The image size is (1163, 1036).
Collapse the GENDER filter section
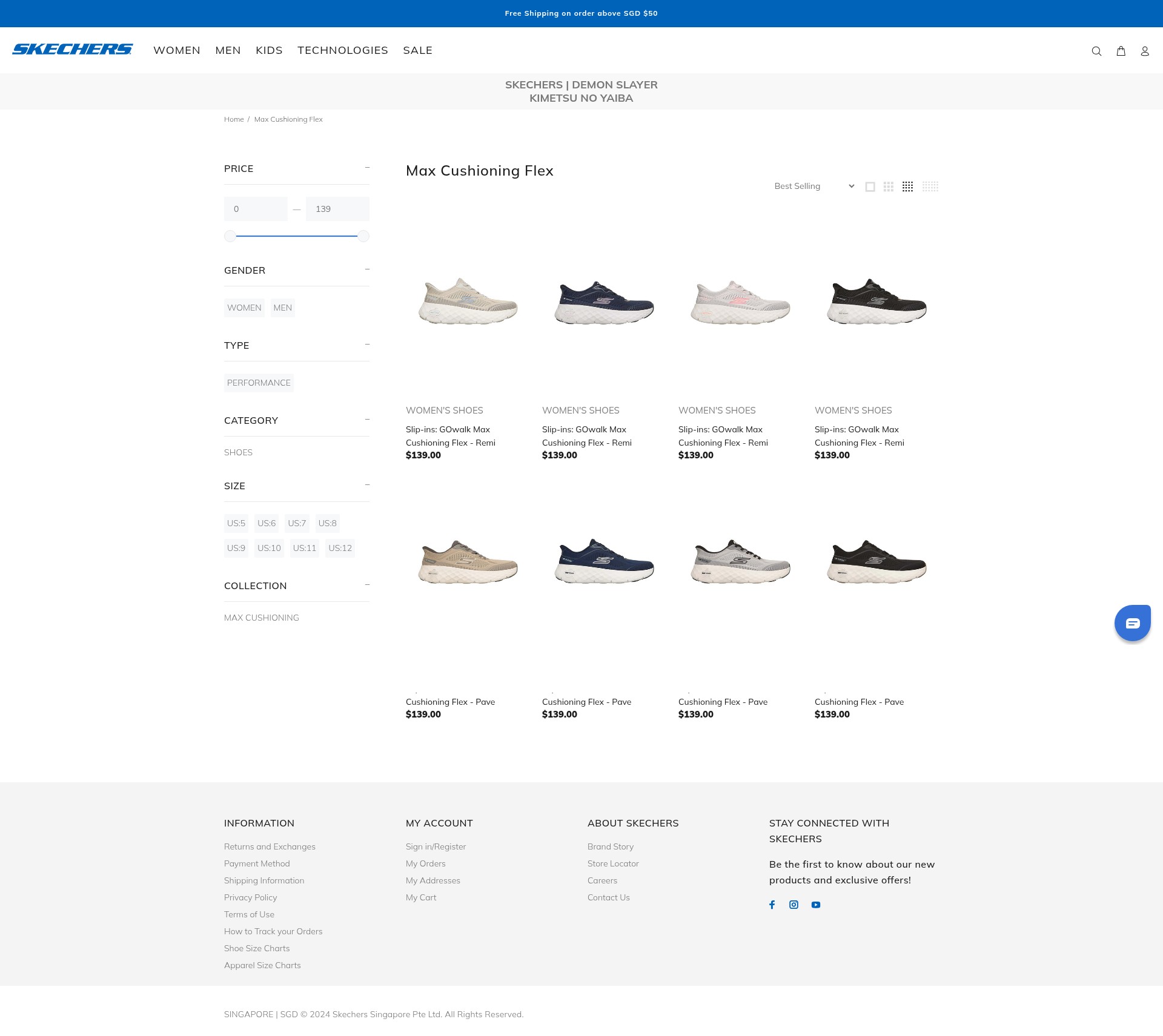click(367, 269)
